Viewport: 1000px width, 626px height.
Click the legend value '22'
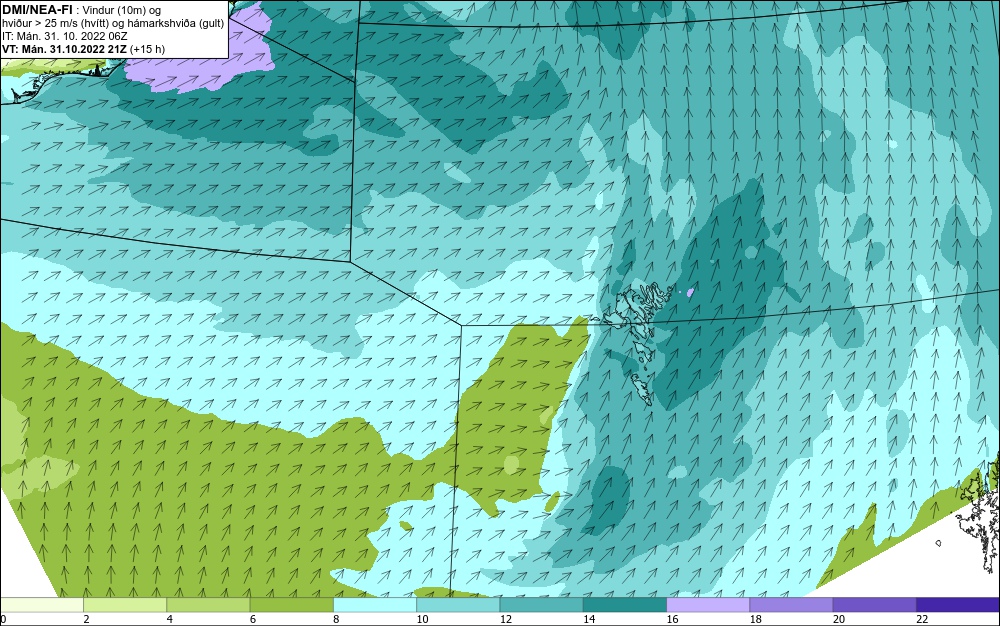(922, 619)
